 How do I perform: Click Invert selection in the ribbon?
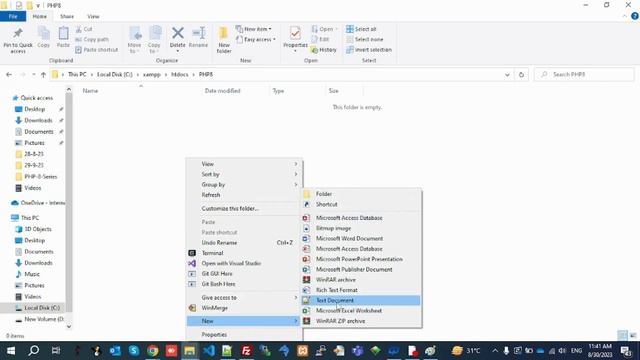click(369, 50)
